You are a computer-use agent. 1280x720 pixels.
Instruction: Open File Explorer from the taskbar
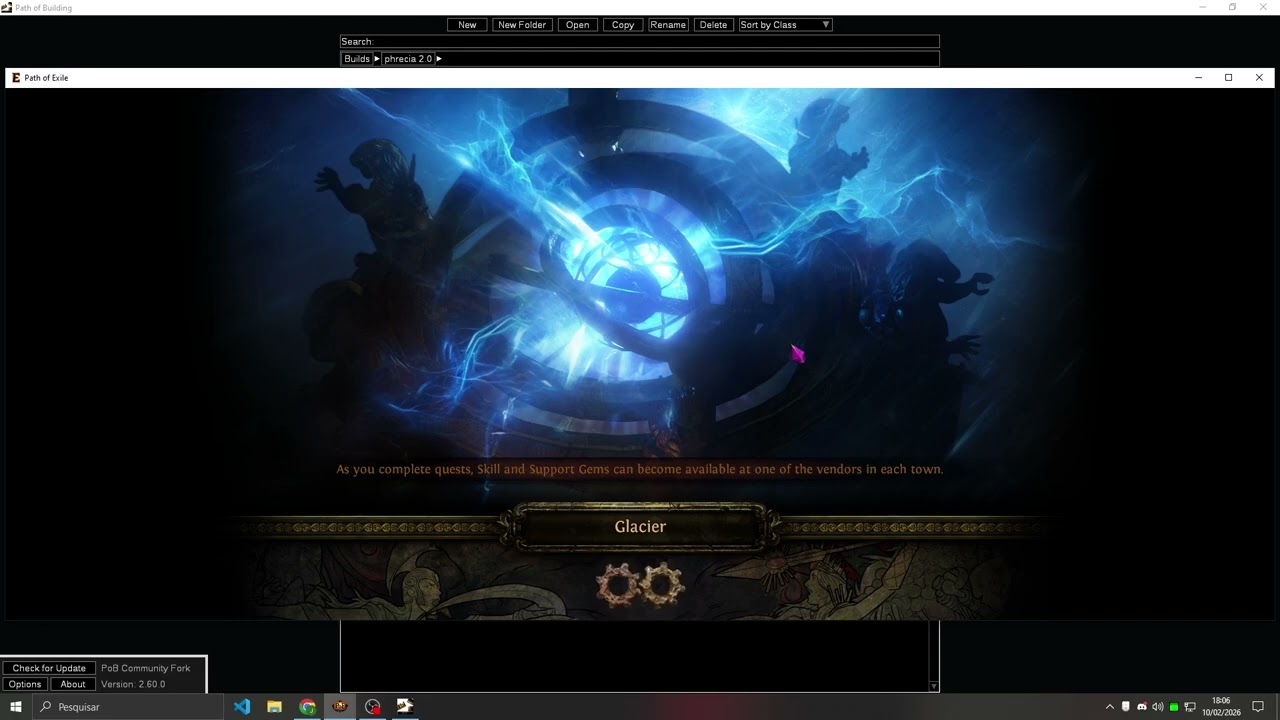coord(274,707)
